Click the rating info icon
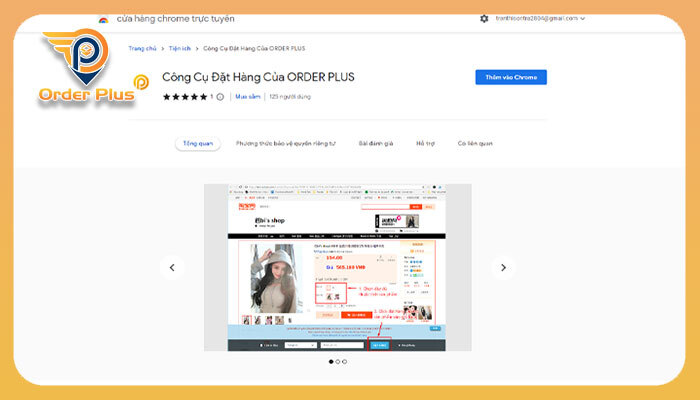The width and height of the screenshot is (700, 400). (220, 97)
